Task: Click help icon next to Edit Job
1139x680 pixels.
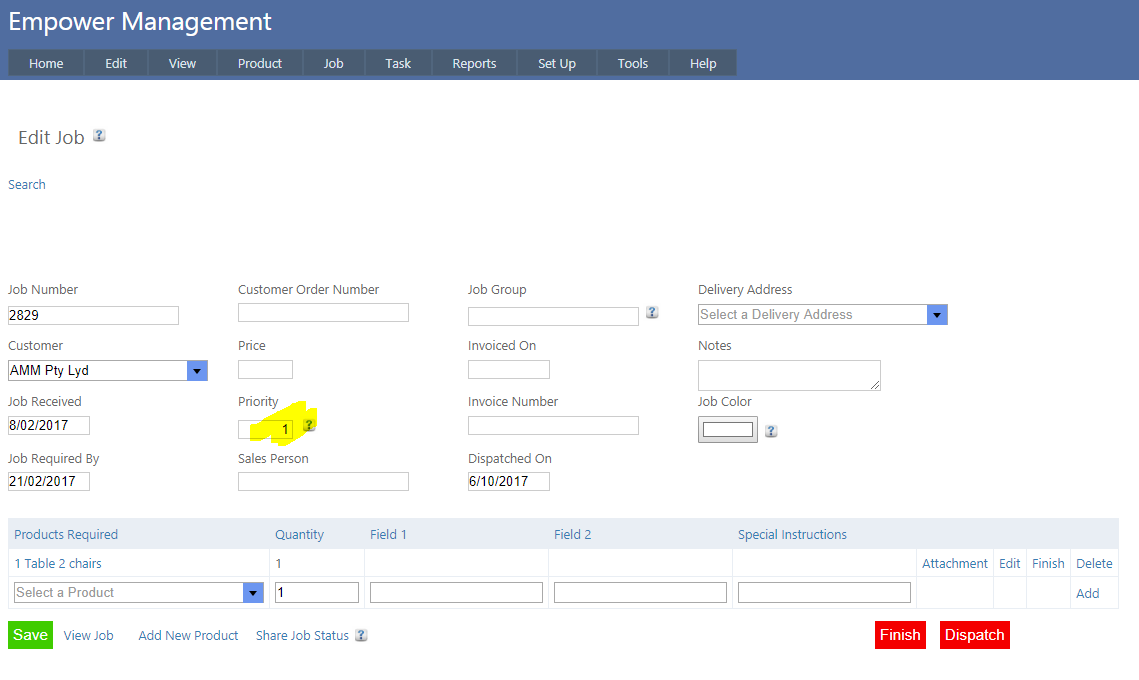Action: click(99, 135)
